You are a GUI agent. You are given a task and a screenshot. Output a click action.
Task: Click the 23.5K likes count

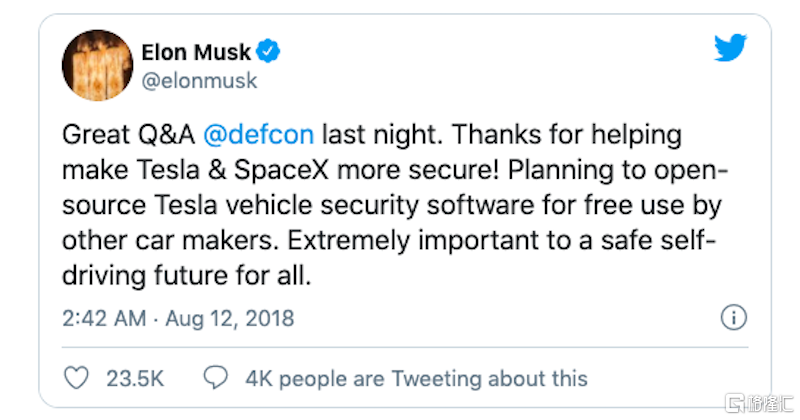point(134,378)
